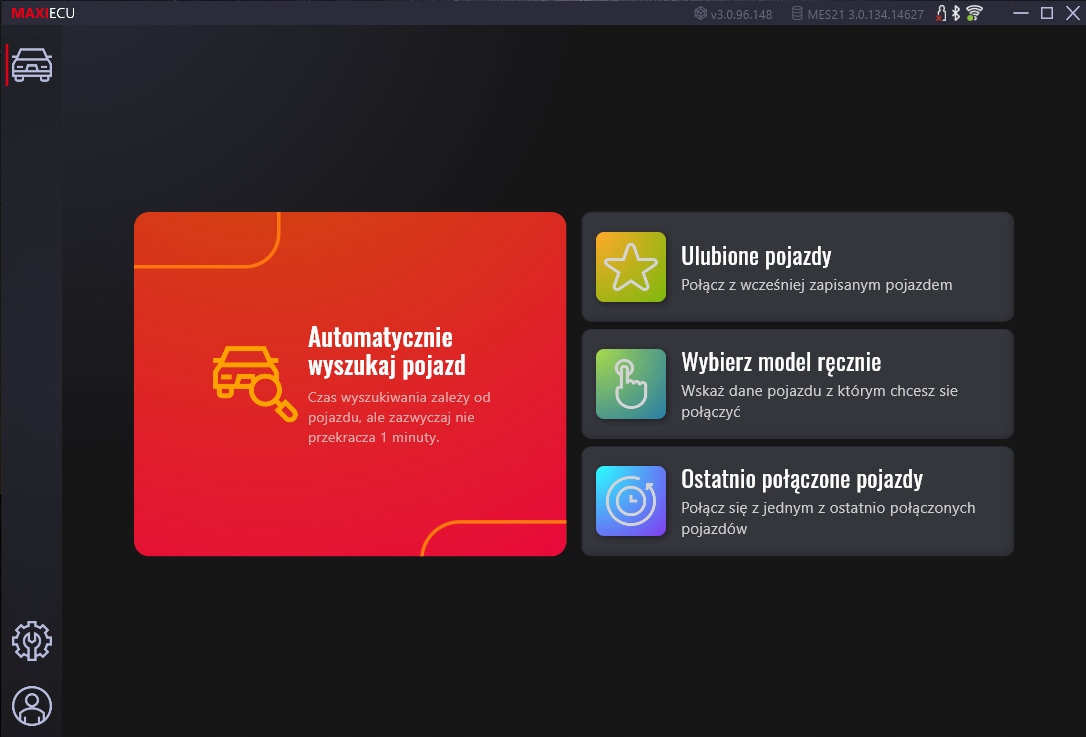The image size is (1086, 737).
Task: Click the 'Połącz się z jednym z ostatnio' text
Action: [x=828, y=518]
